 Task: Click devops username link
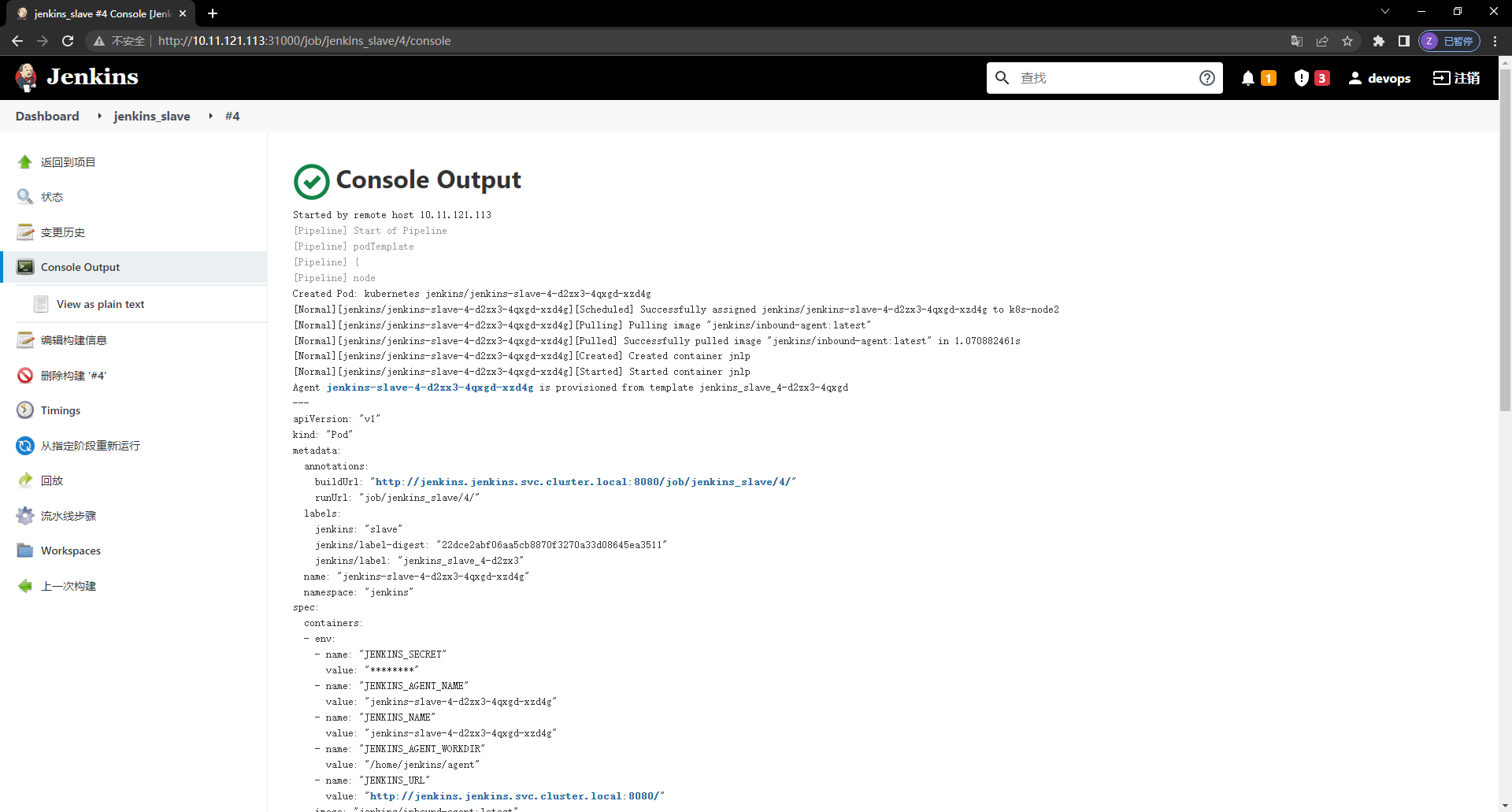[x=1389, y=78]
